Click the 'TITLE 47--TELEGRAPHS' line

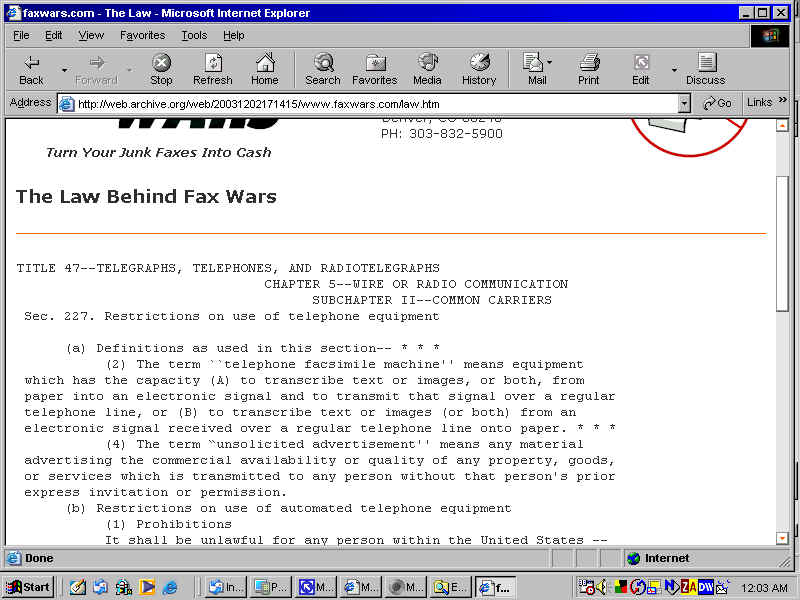[228, 268]
